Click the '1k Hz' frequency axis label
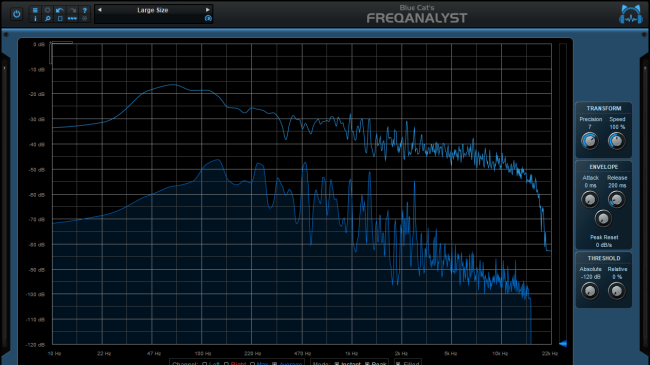The height and width of the screenshot is (365, 650). pyautogui.click(x=352, y=353)
